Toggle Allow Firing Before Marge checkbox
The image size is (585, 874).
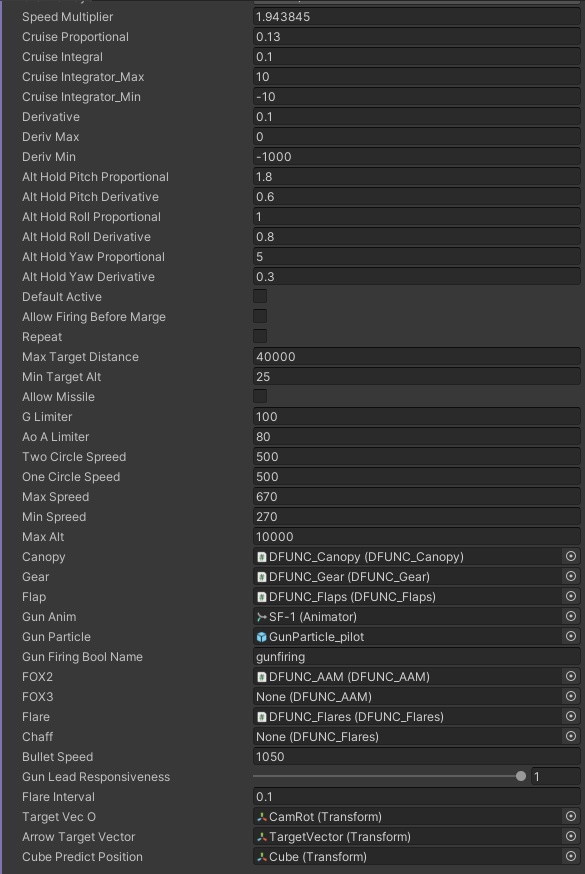260,316
